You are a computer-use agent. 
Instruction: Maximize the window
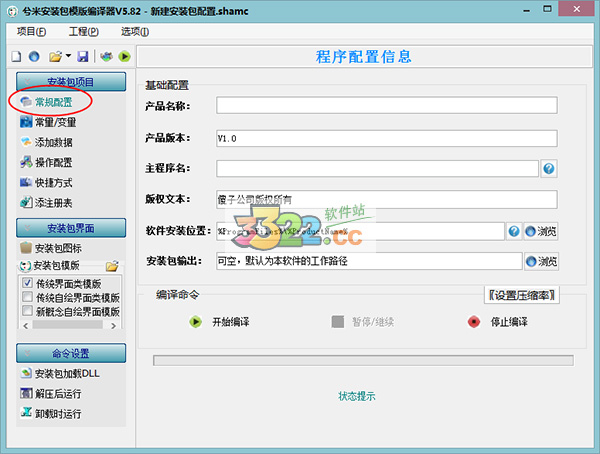548,9
